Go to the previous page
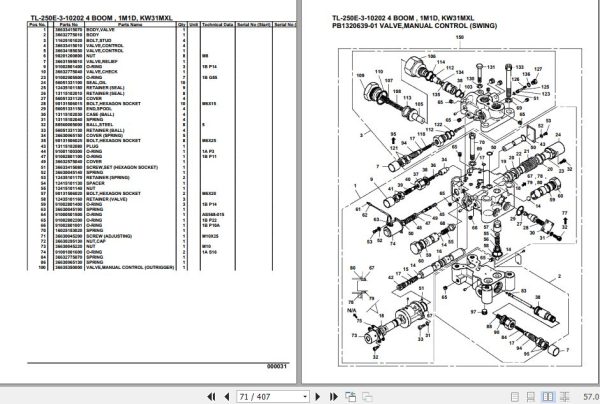Image resolution: width=600 pixels, height=404 pixels. click(227, 397)
